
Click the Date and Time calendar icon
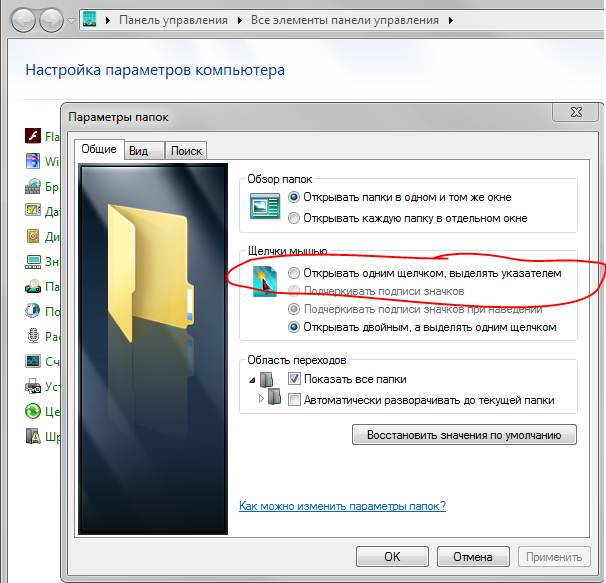(31, 211)
